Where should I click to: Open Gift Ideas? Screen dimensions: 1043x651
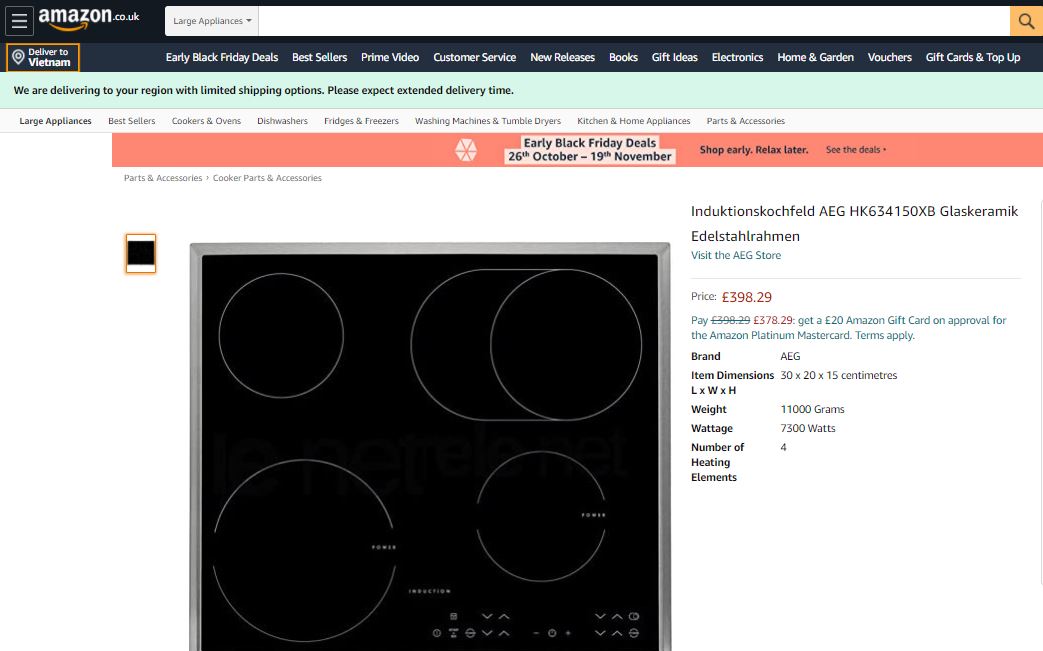674,57
